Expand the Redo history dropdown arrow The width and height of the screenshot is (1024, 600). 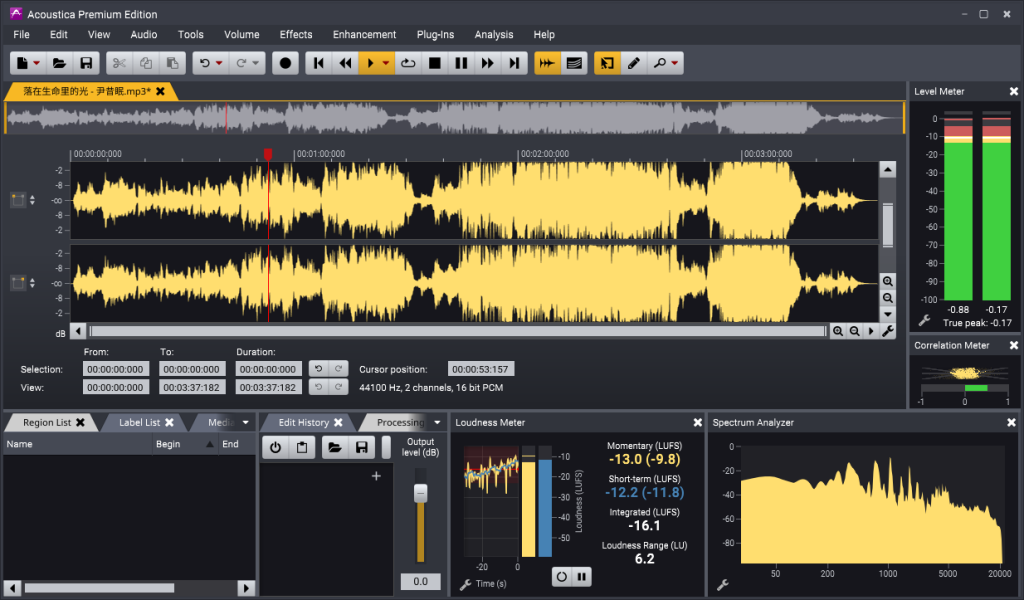[x=256, y=63]
